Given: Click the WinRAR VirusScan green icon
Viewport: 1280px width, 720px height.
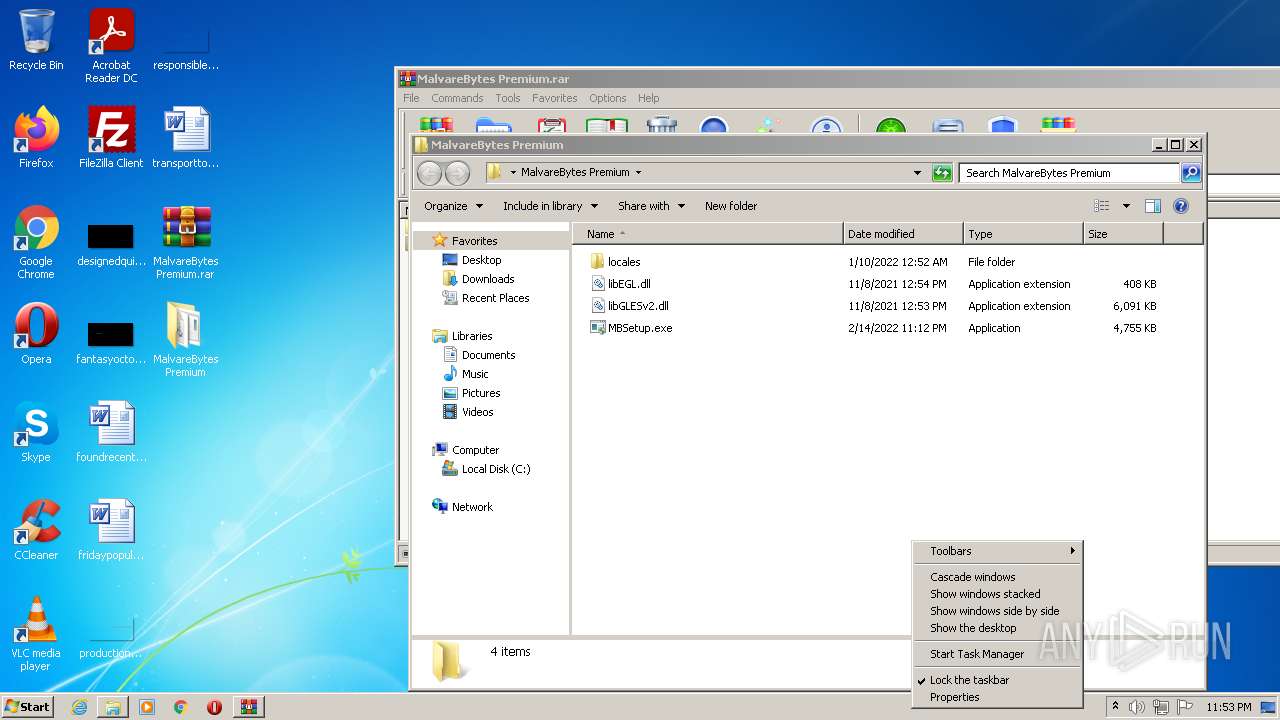Looking at the screenshot, I should pyautogui.click(x=891, y=126).
